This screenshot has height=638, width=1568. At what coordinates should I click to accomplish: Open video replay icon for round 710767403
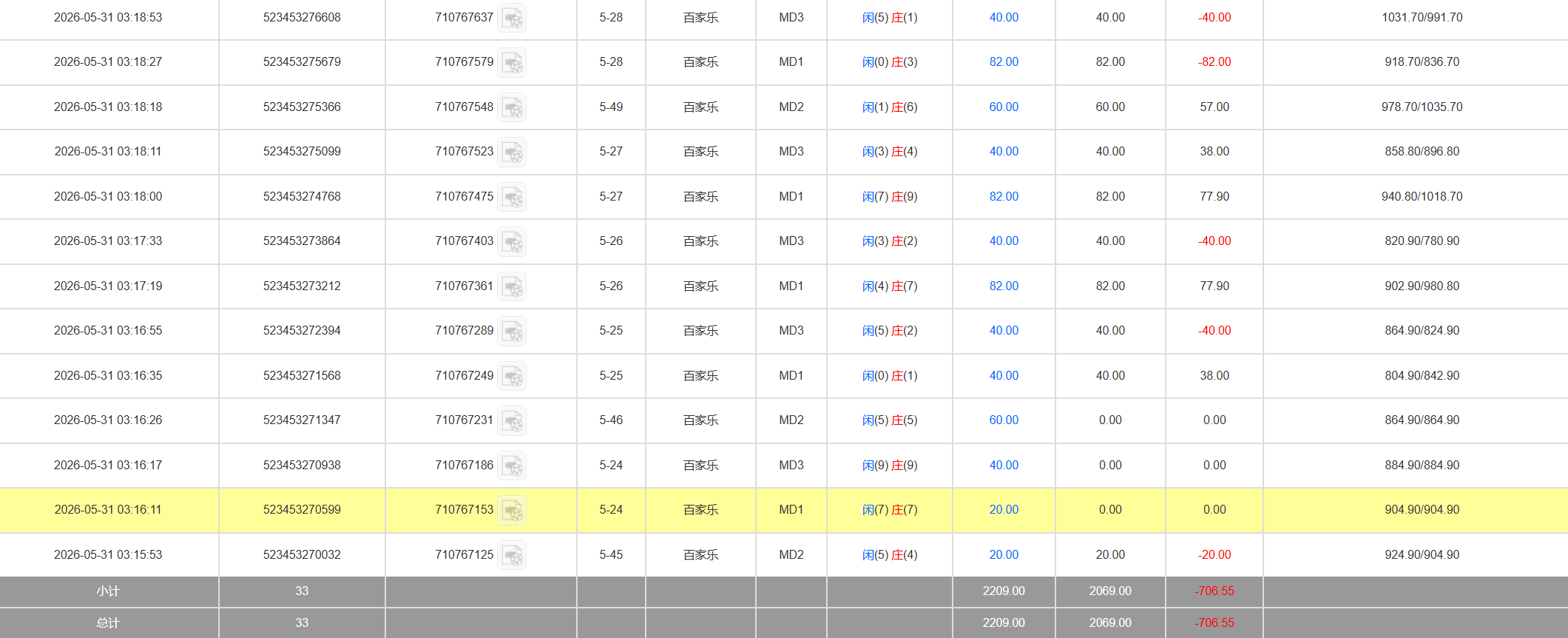click(x=512, y=241)
